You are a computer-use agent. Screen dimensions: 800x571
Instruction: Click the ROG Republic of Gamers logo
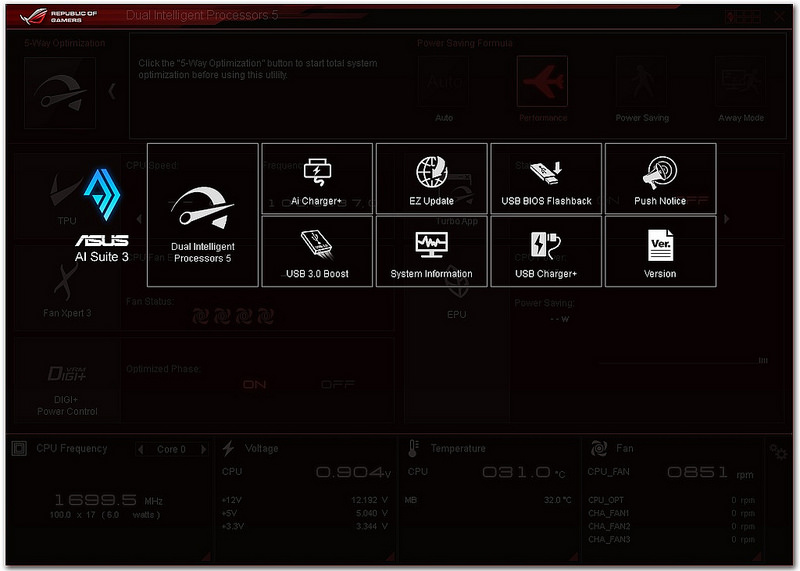59,16
